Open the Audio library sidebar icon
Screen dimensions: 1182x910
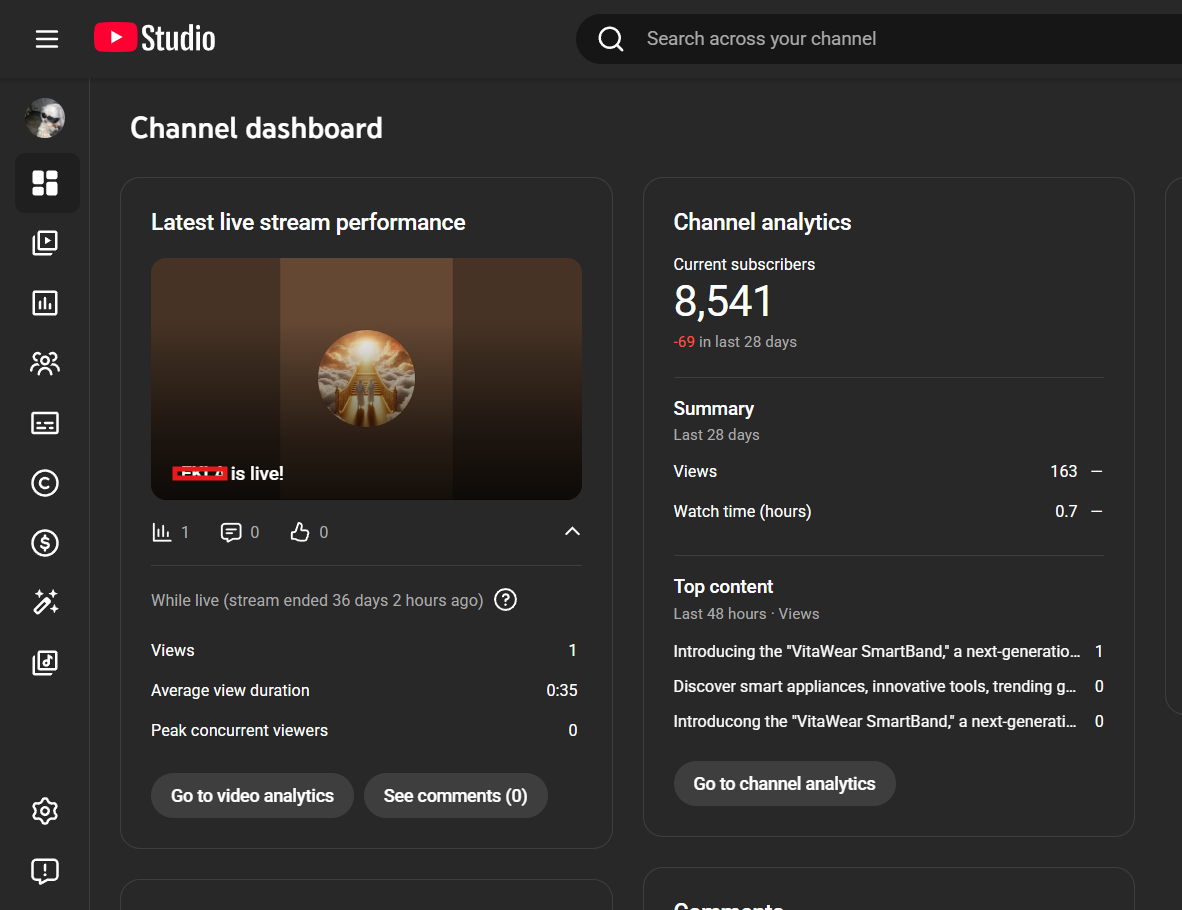click(x=45, y=662)
